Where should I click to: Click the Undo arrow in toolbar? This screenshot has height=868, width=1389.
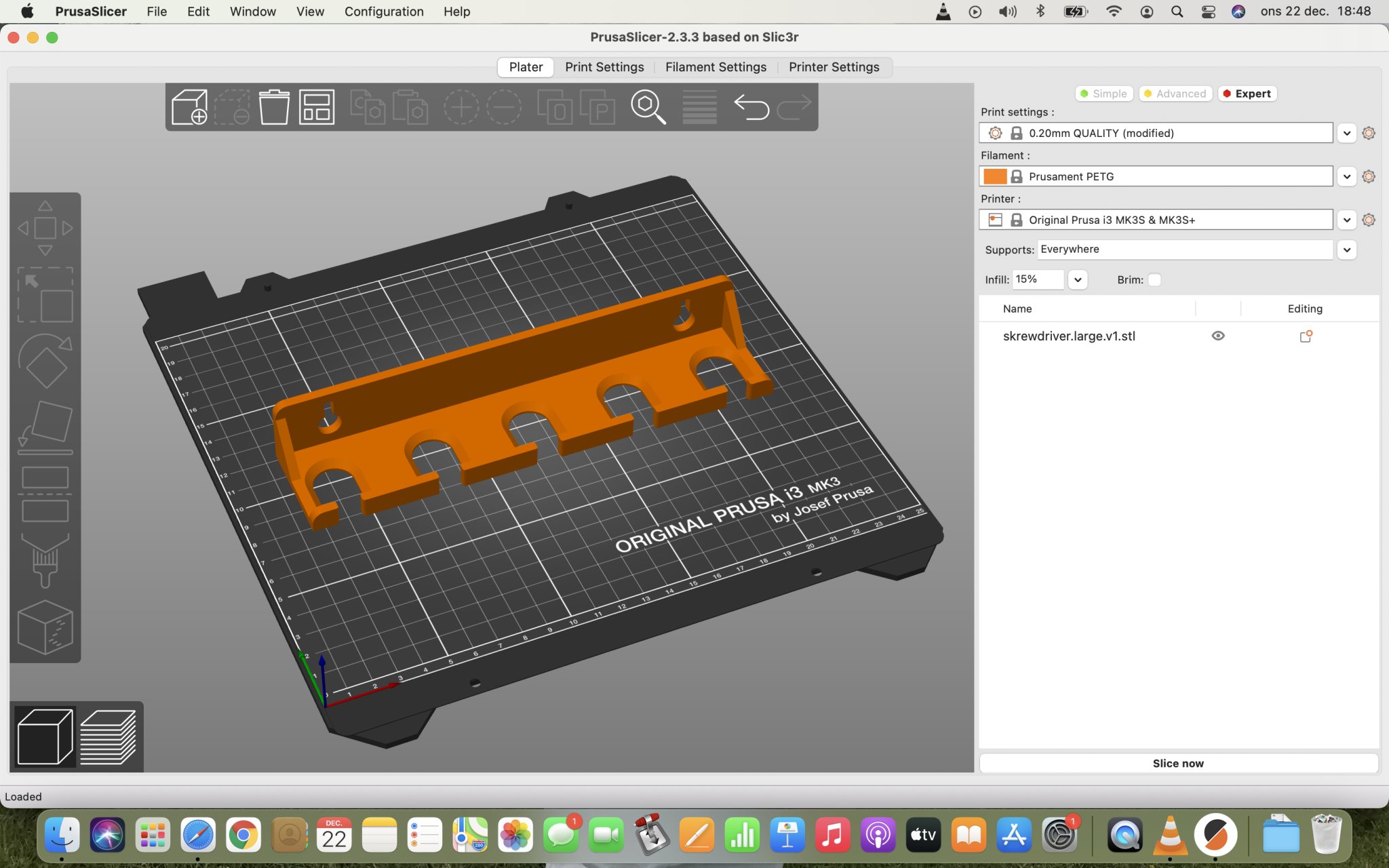coord(751,107)
